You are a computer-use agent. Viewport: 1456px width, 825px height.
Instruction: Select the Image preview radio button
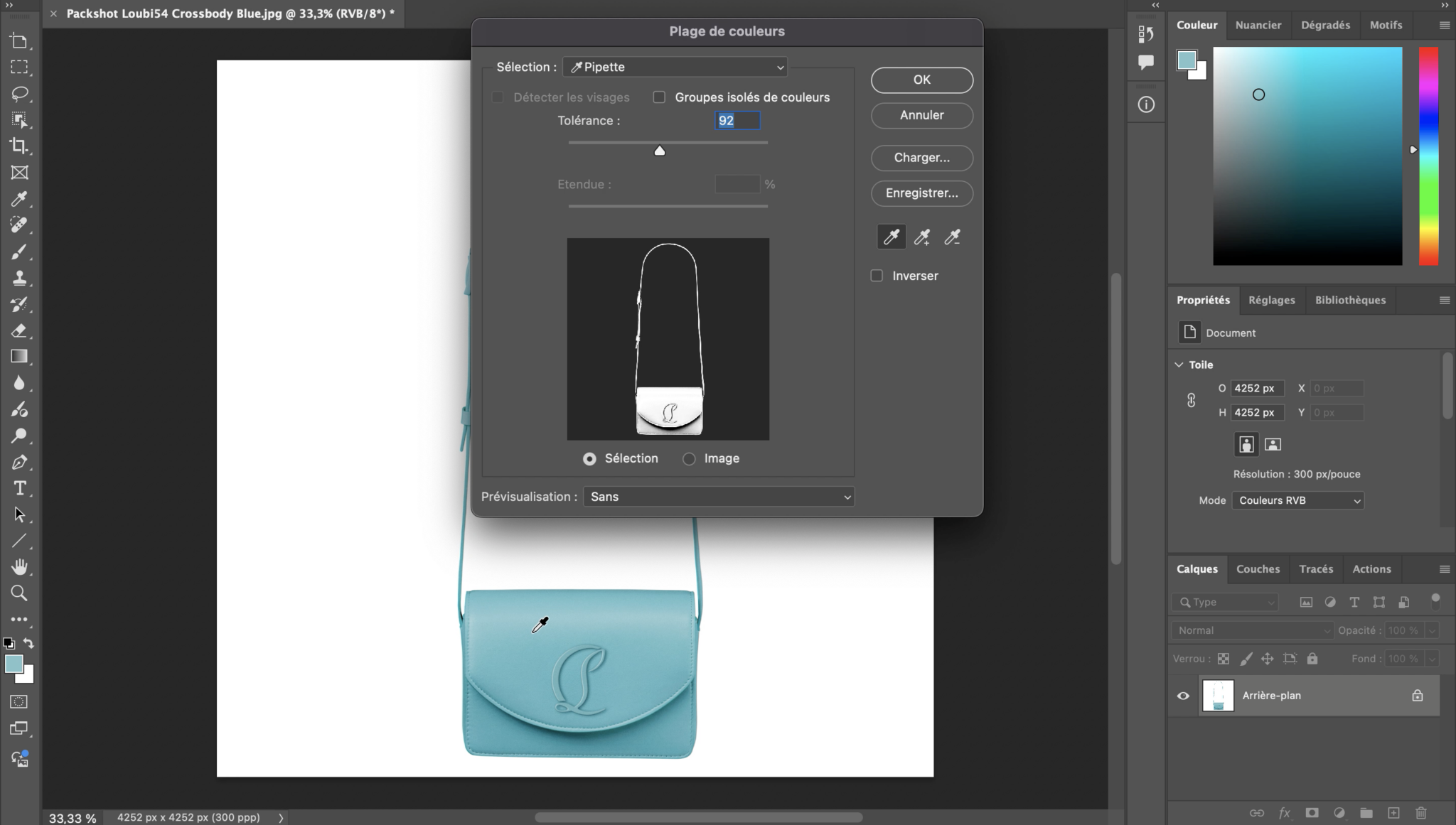(x=689, y=459)
